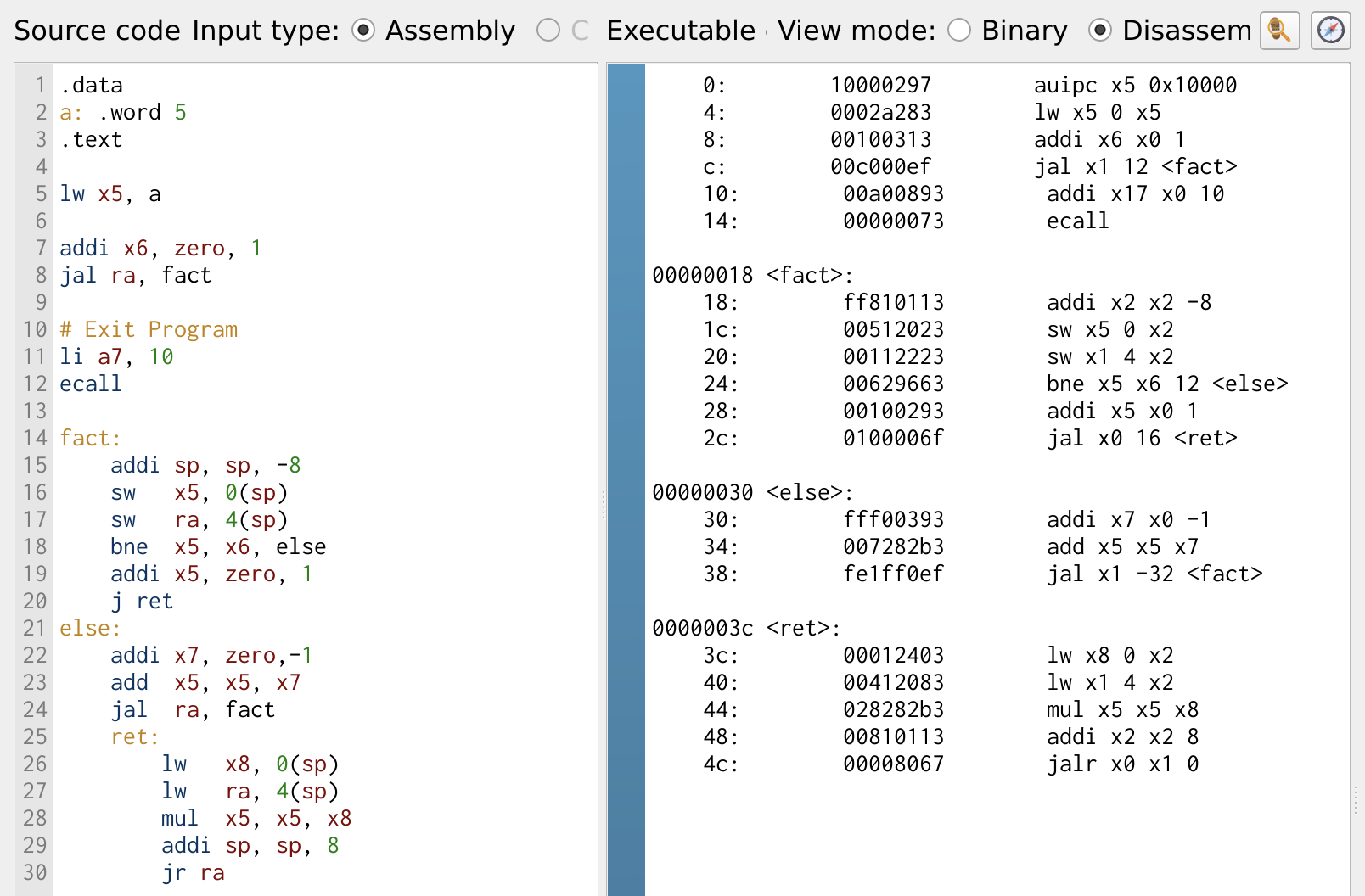
Task: Click 'lw x8, 0(sp)' on line 26
Action: [250, 764]
